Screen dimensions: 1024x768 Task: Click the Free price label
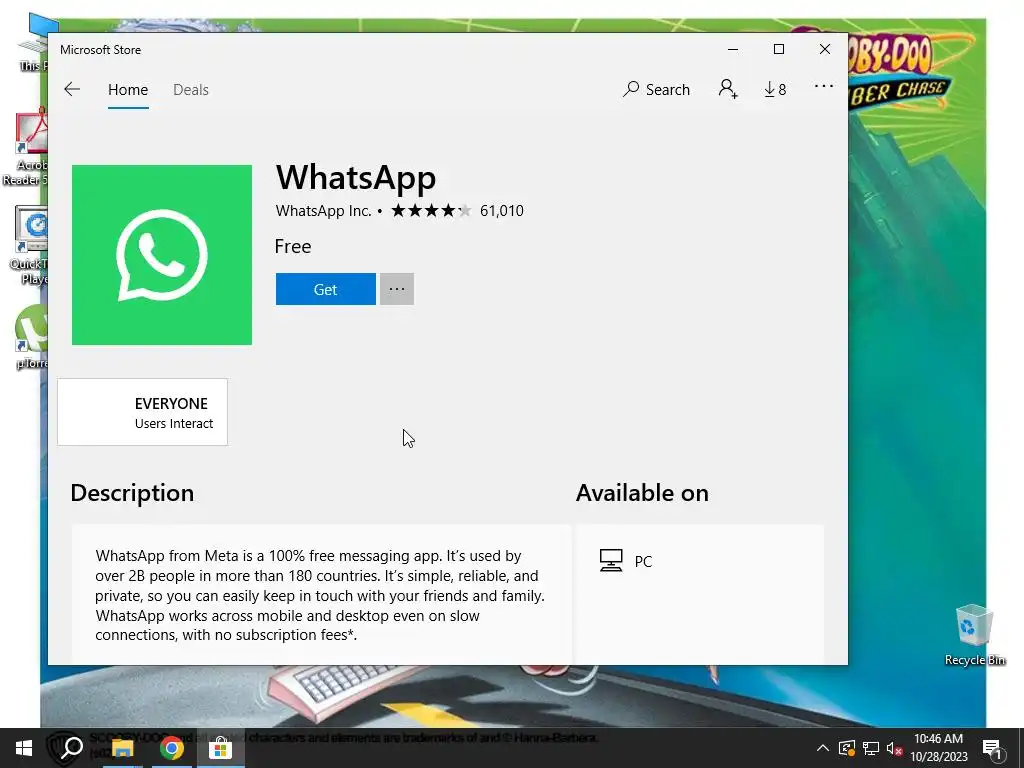pos(293,246)
